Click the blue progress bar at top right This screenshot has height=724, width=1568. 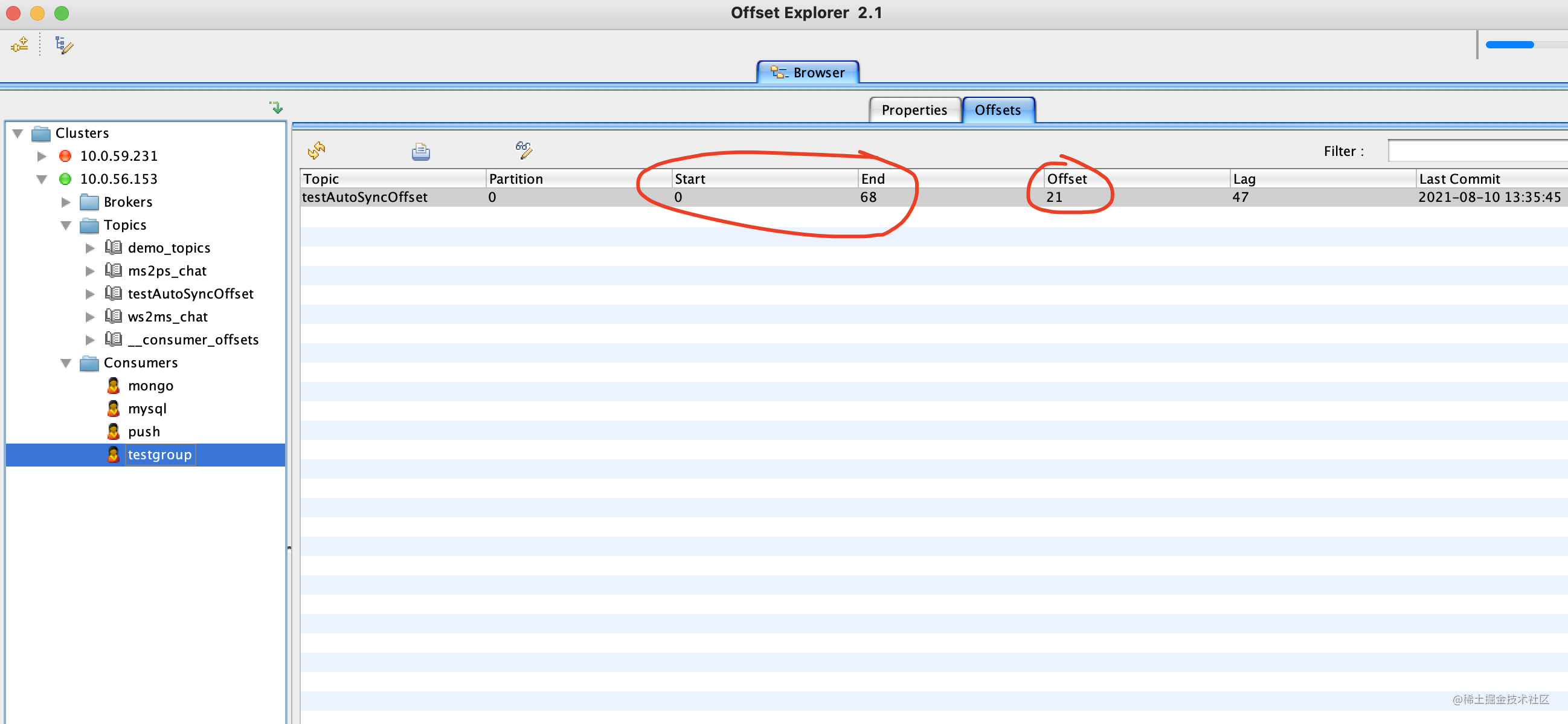click(1509, 45)
